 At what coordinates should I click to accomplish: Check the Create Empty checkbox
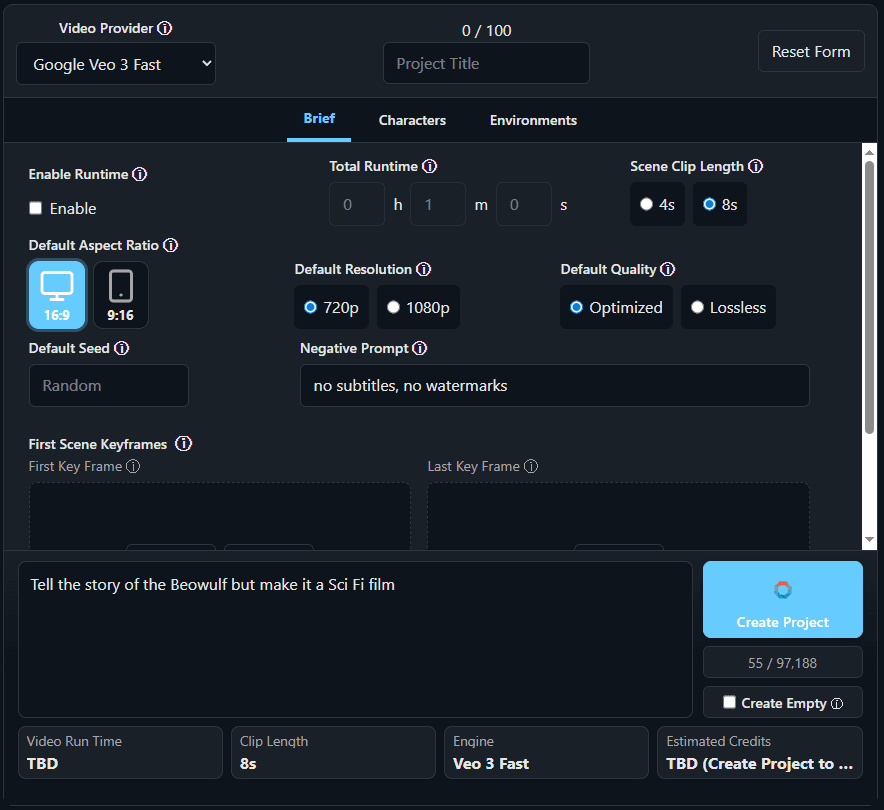point(728,702)
